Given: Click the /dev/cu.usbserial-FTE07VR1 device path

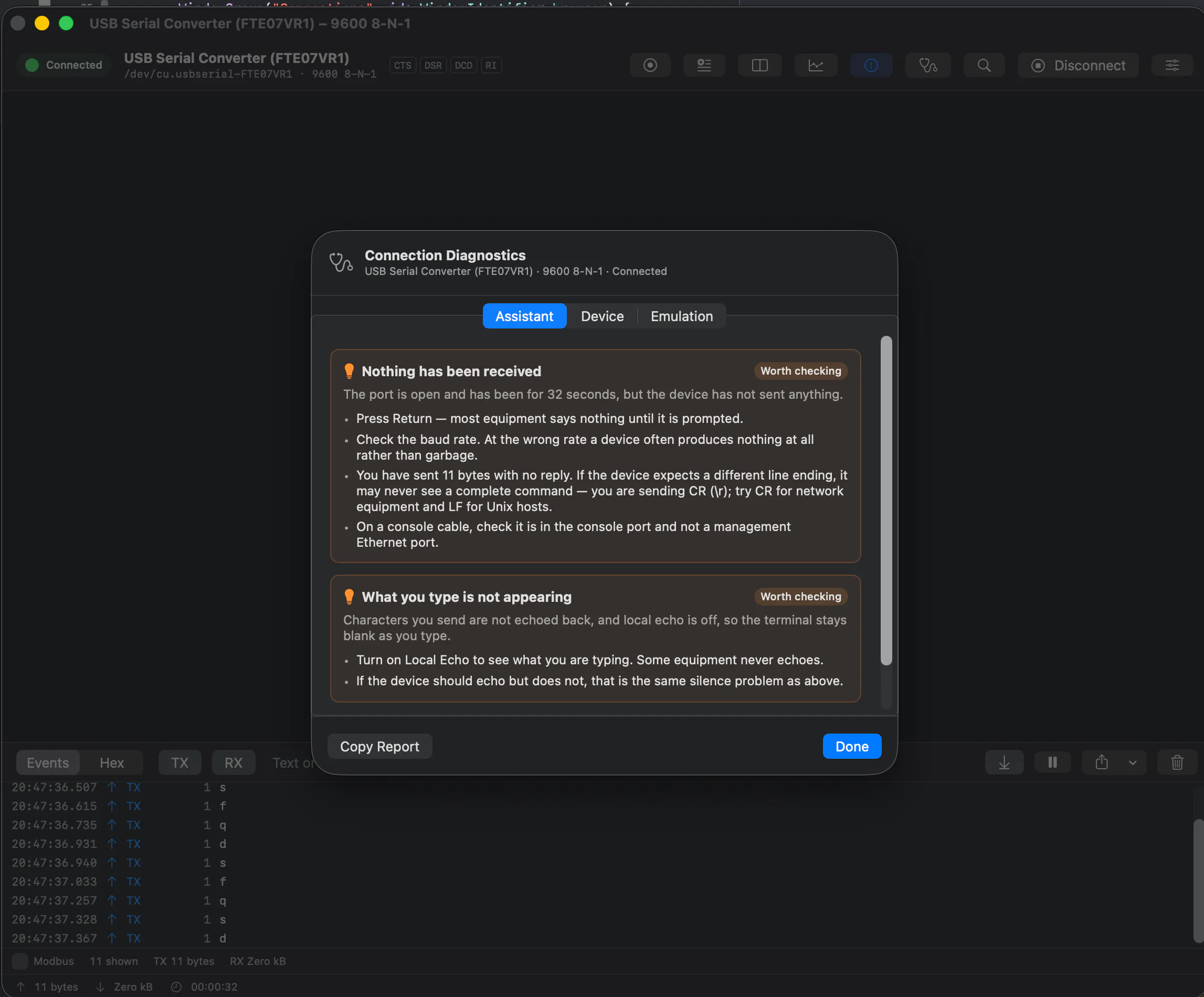Looking at the screenshot, I should coord(208,74).
